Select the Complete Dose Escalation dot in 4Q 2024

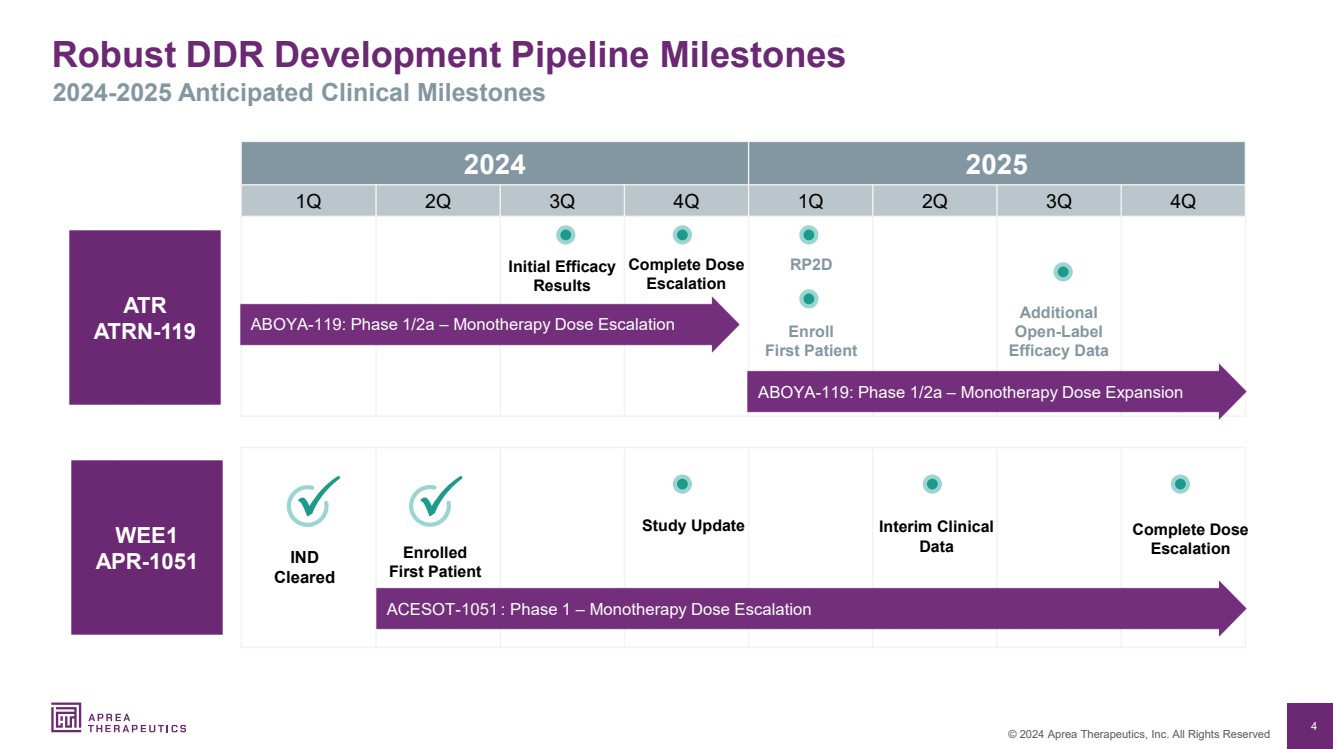point(682,235)
